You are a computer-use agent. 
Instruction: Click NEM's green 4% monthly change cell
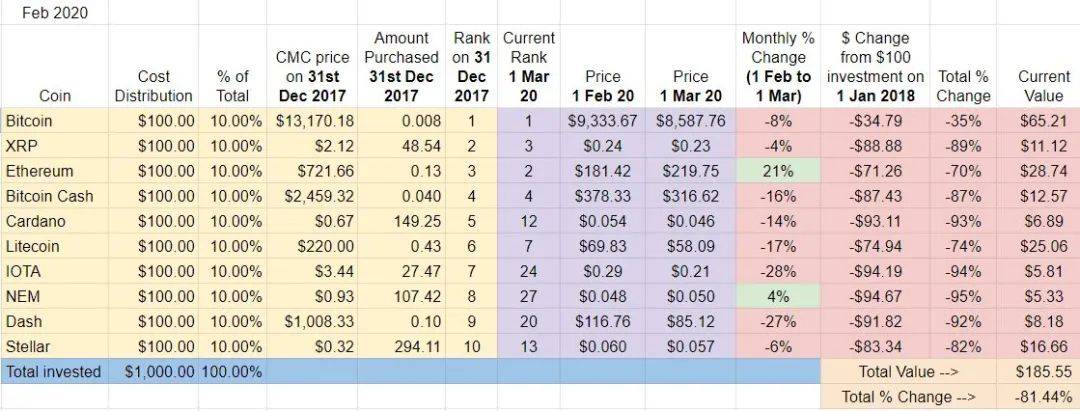coord(778,296)
